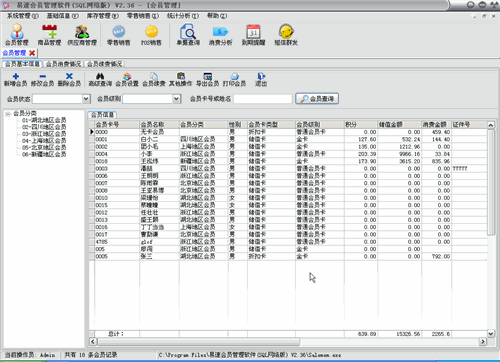The width and height of the screenshot is (500, 362).
Task: Collapse the 会员分类 tree root
Action: 7,114
